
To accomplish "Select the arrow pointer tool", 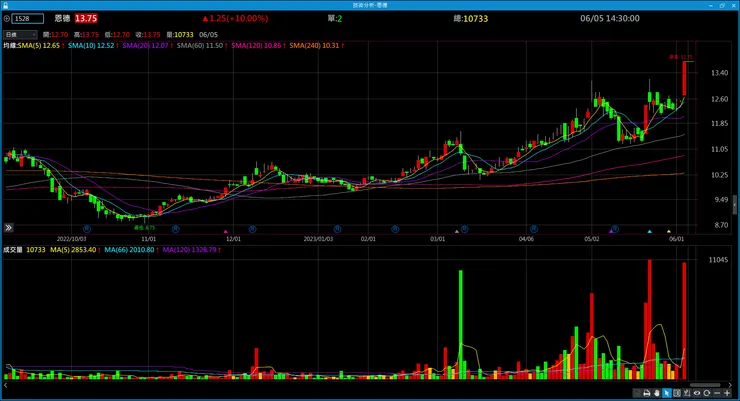I will click(666, 393).
